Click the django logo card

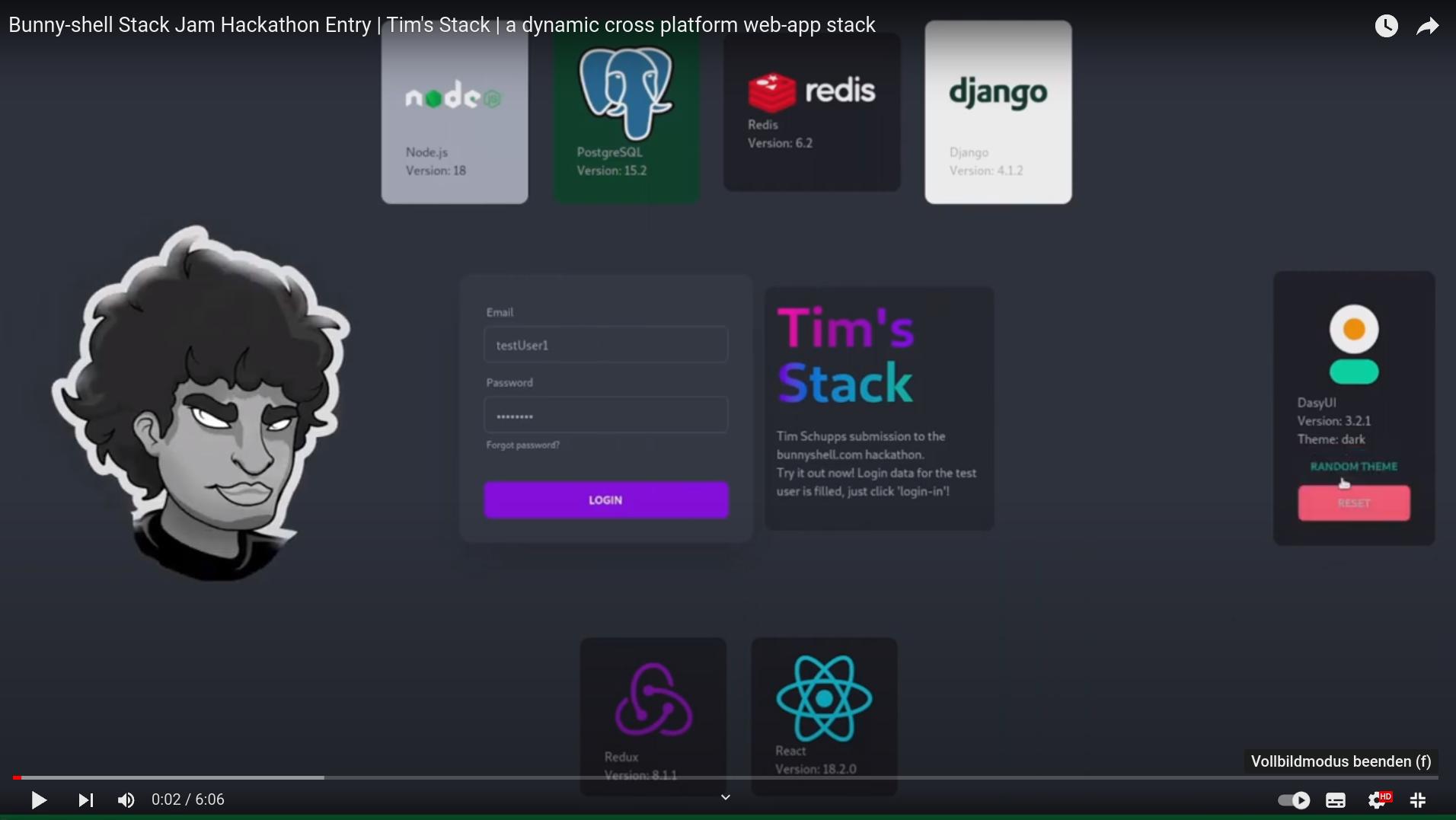[998, 112]
